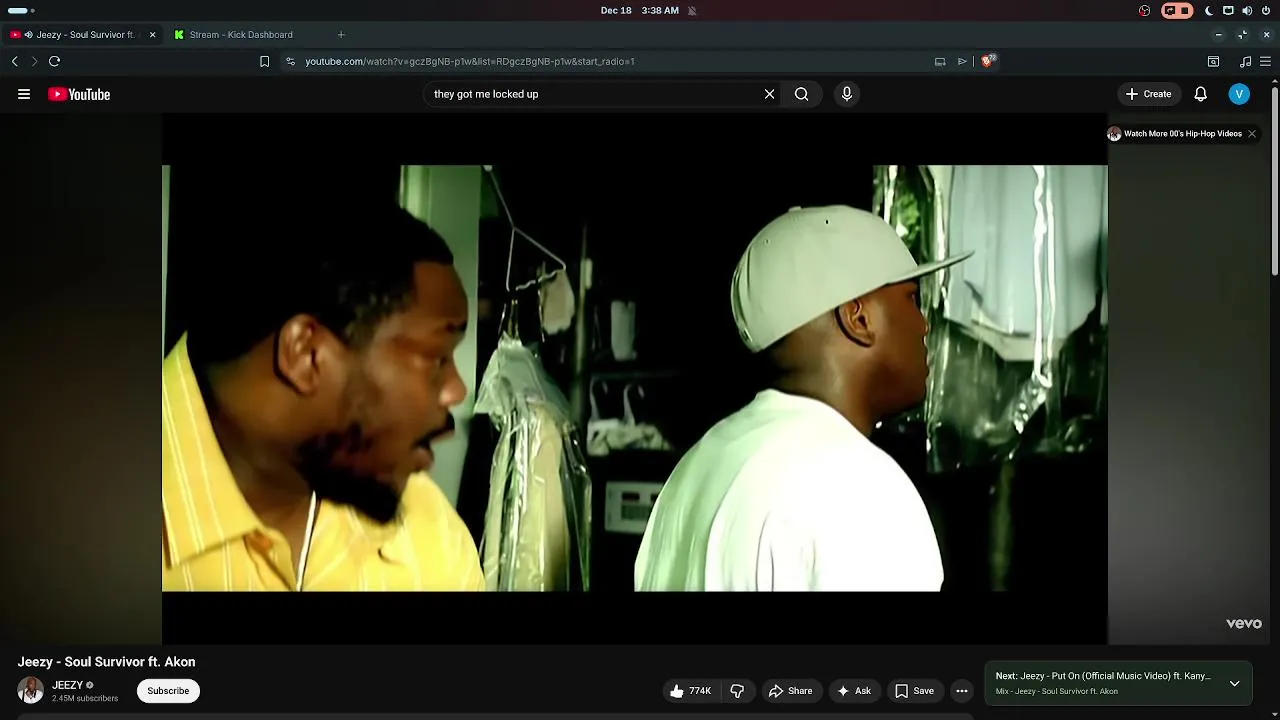Open the account avatar menu

(1239, 94)
